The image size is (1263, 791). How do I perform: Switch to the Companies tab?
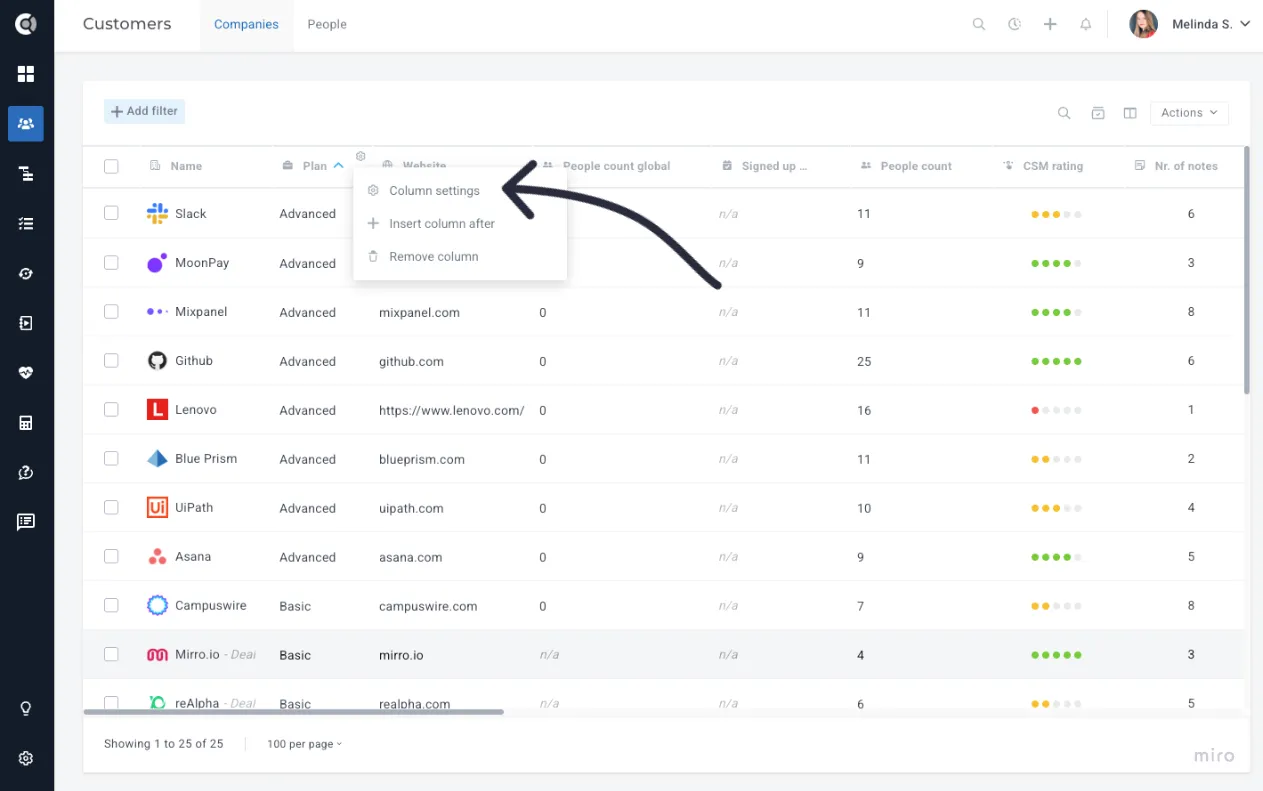pos(246,25)
